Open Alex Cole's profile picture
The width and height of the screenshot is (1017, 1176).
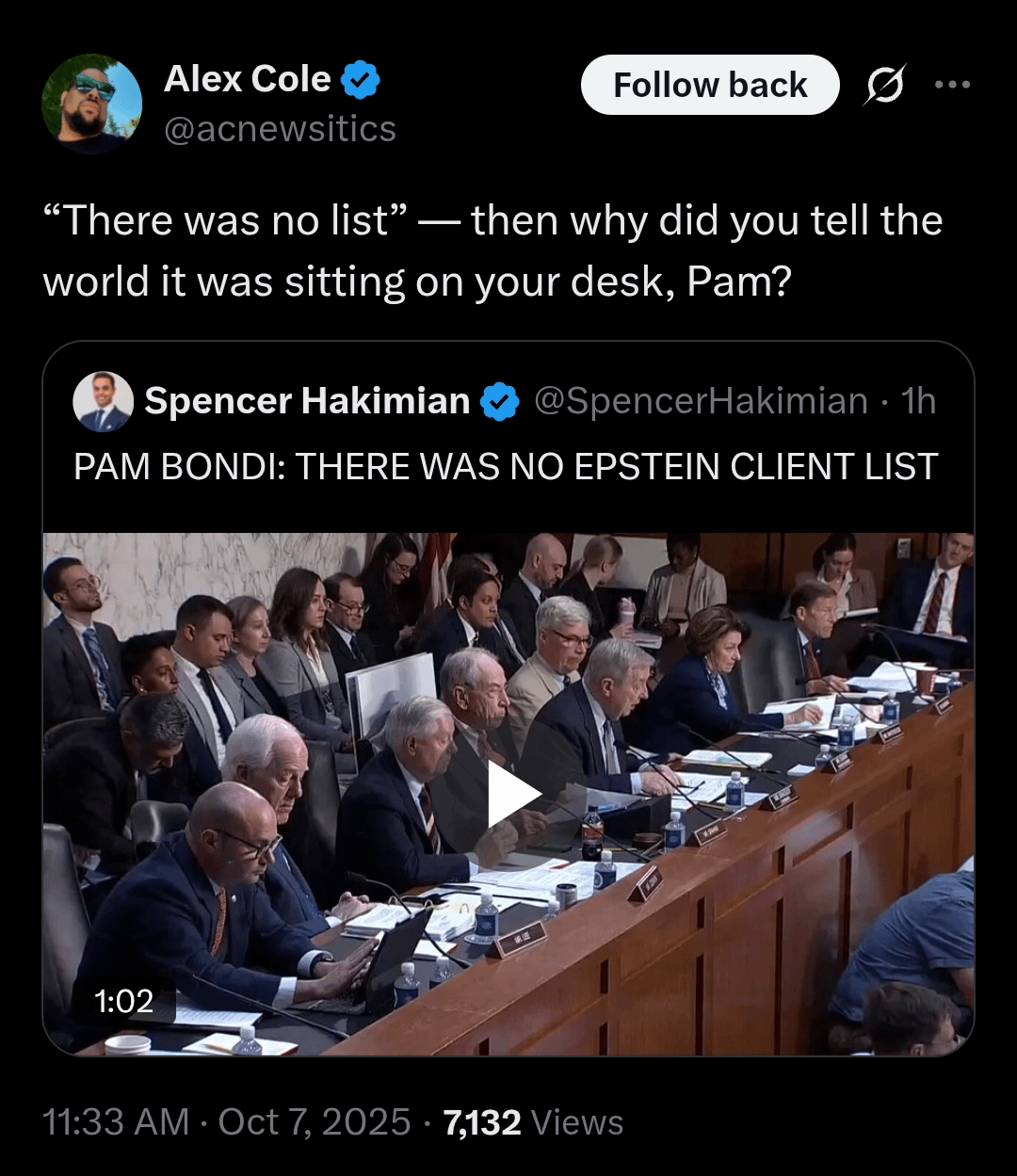[91, 104]
